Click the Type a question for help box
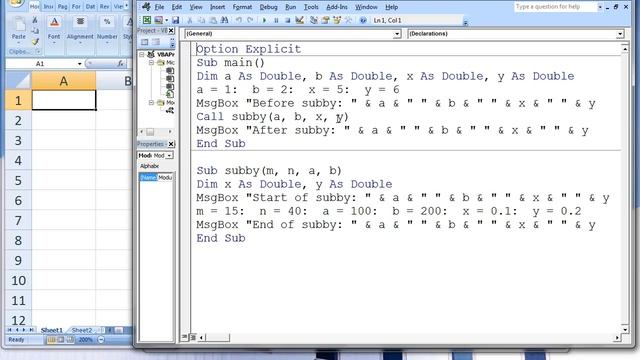640x360 pixels. pos(555,7)
